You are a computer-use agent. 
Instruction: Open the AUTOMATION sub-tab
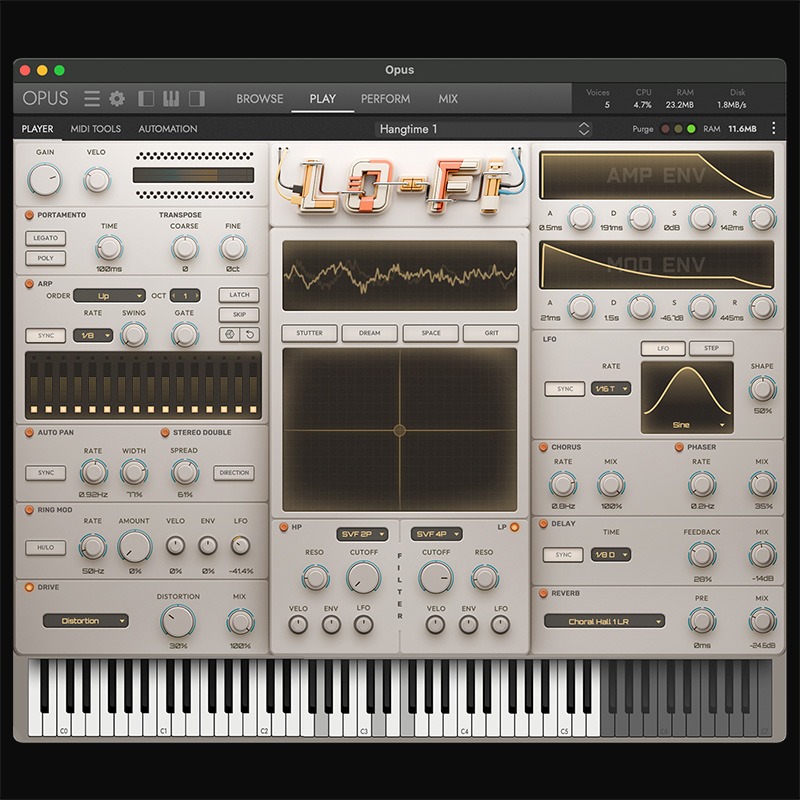point(168,129)
